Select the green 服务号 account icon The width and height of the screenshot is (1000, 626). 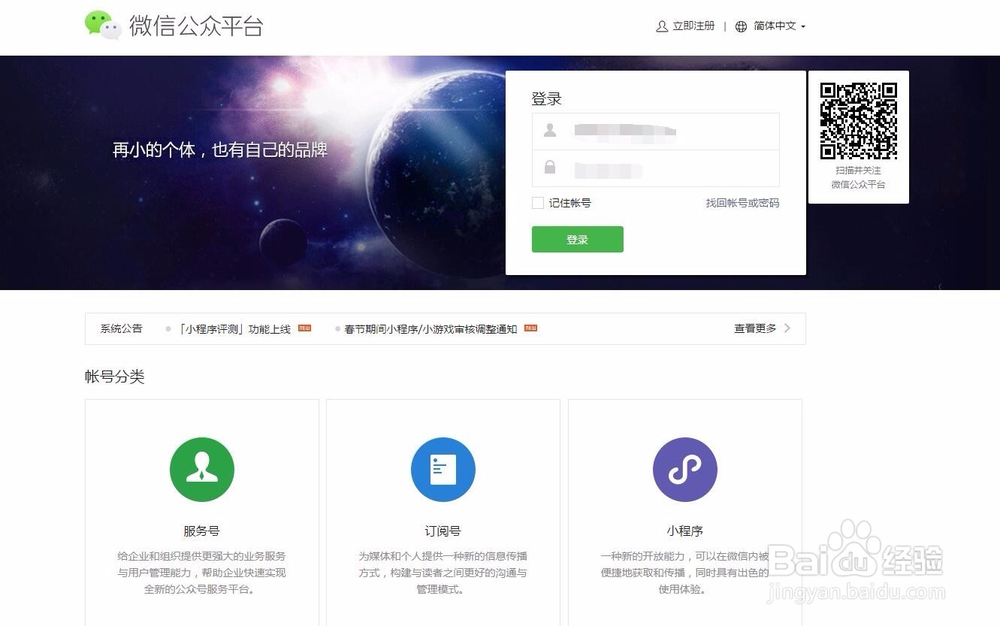click(202, 468)
